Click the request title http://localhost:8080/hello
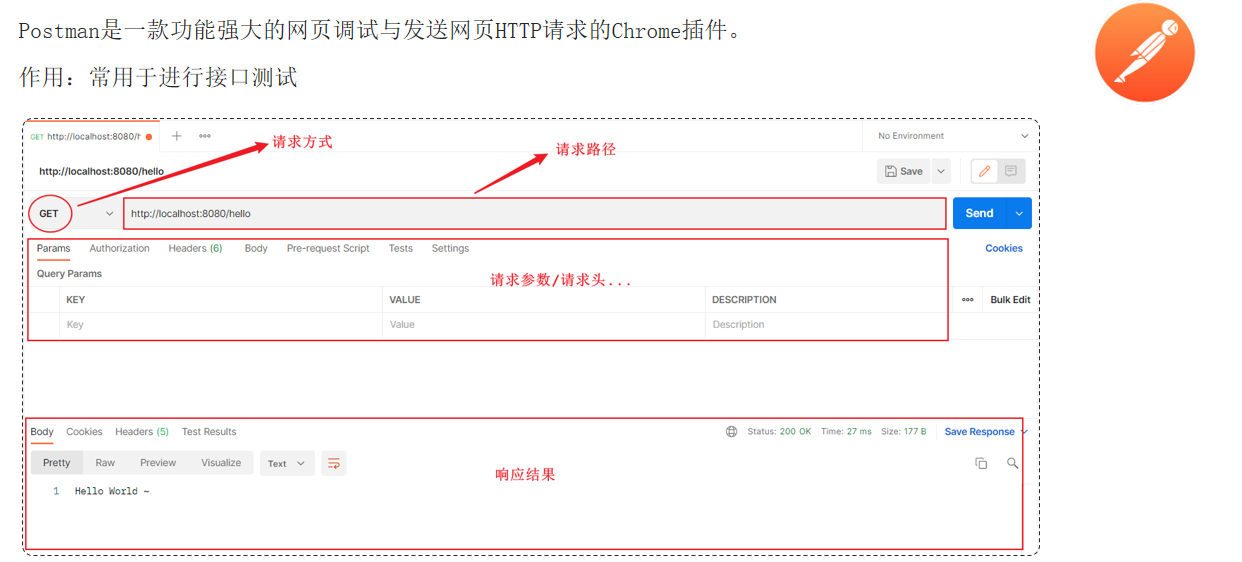The width and height of the screenshot is (1242, 562). [101, 171]
